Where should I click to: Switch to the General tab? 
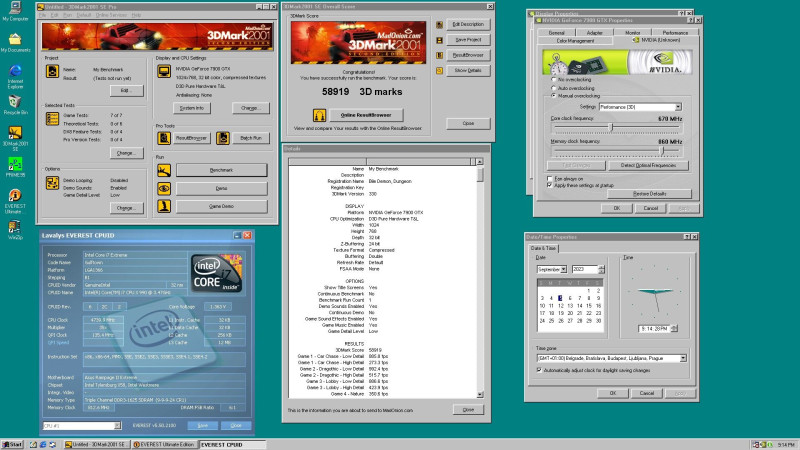pos(556,33)
